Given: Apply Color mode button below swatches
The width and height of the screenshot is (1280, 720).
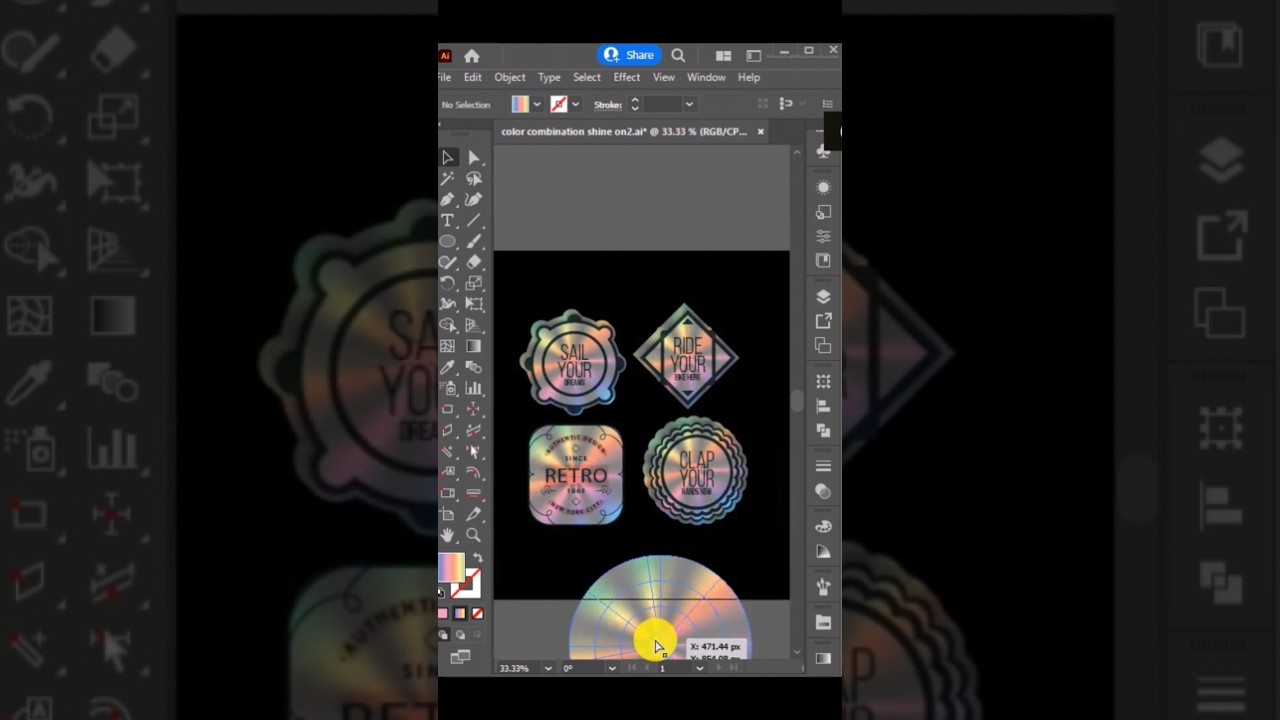Looking at the screenshot, I should tap(443, 614).
